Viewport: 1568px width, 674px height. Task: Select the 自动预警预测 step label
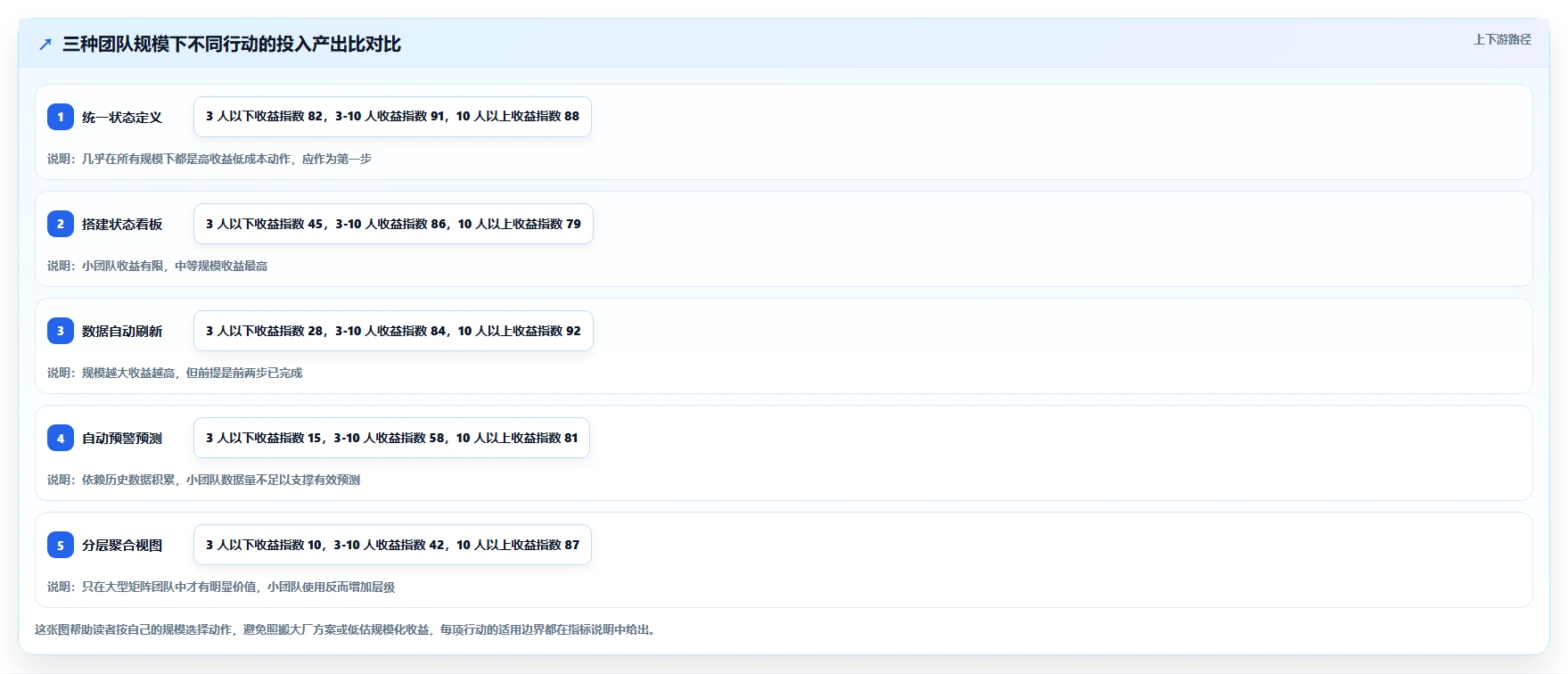(122, 438)
